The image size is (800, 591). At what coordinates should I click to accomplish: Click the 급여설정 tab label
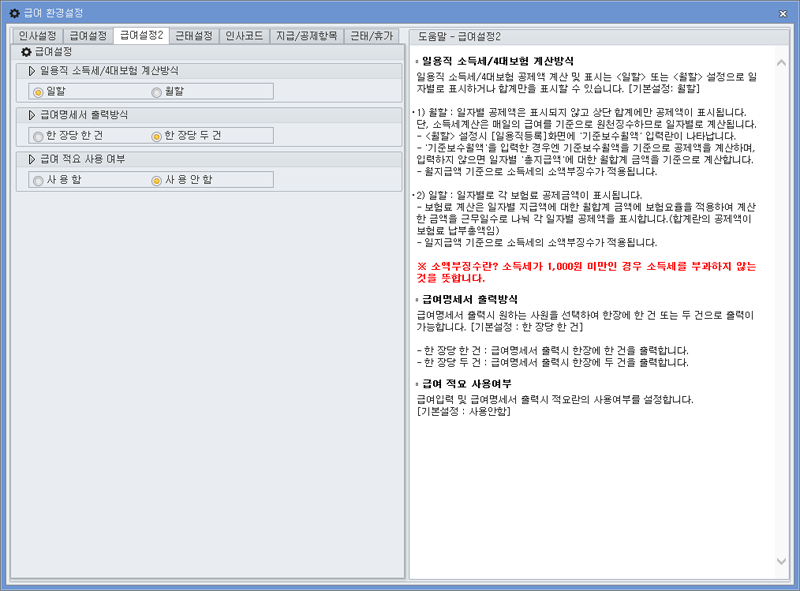(88, 30)
